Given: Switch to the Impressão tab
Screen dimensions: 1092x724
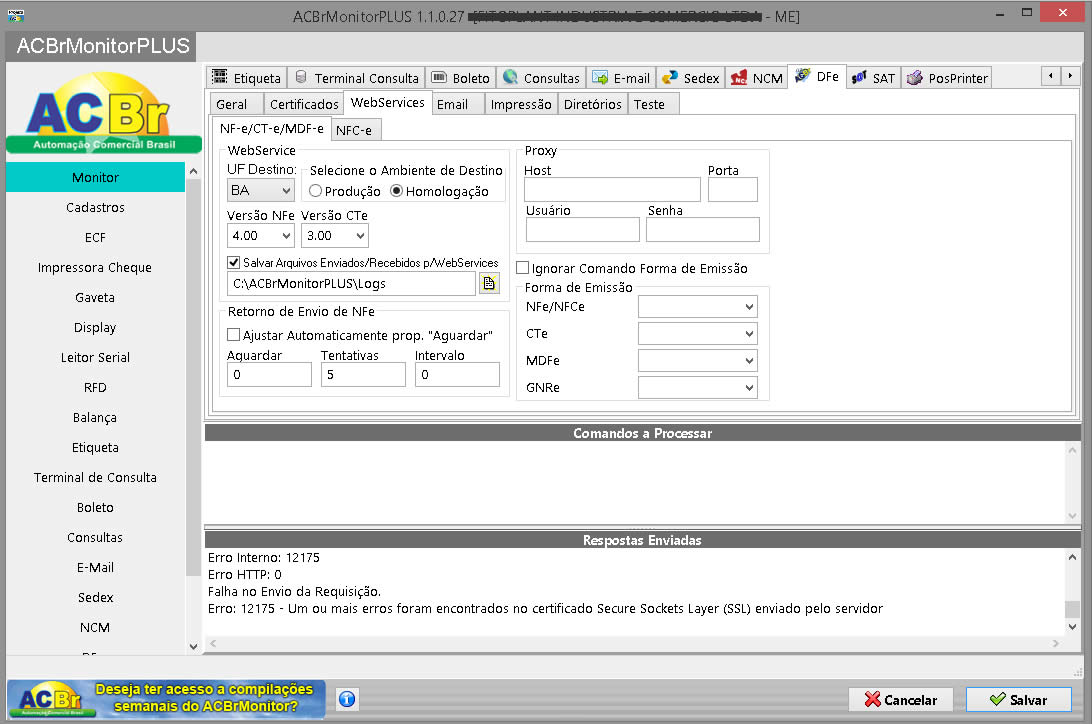Looking at the screenshot, I should click(x=521, y=104).
